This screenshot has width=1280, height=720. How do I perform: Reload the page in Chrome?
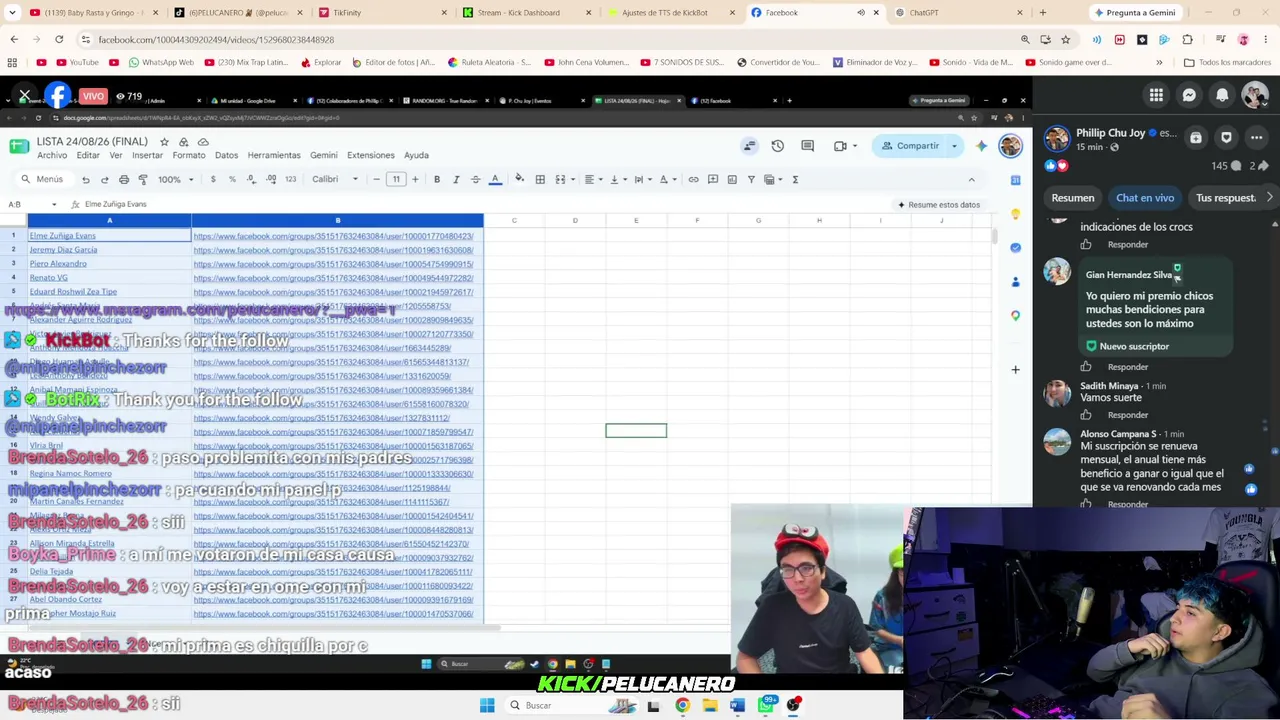(59, 39)
